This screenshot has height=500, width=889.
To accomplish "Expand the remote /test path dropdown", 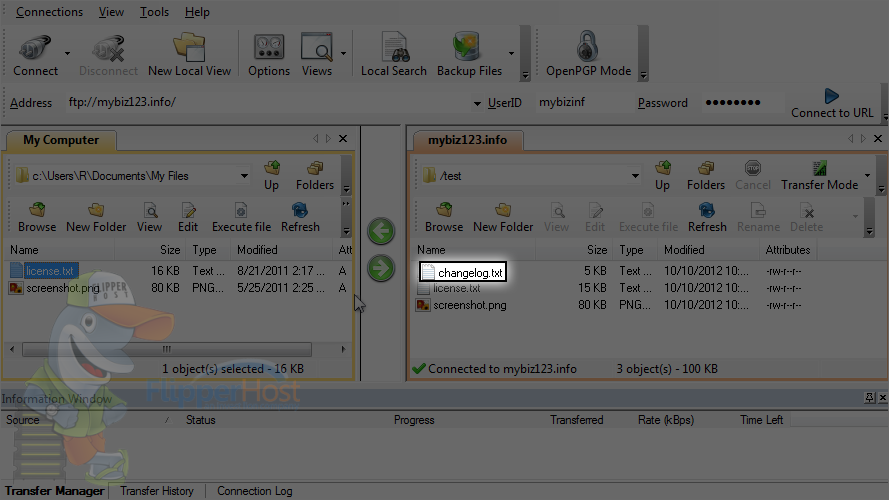I will coord(636,176).
